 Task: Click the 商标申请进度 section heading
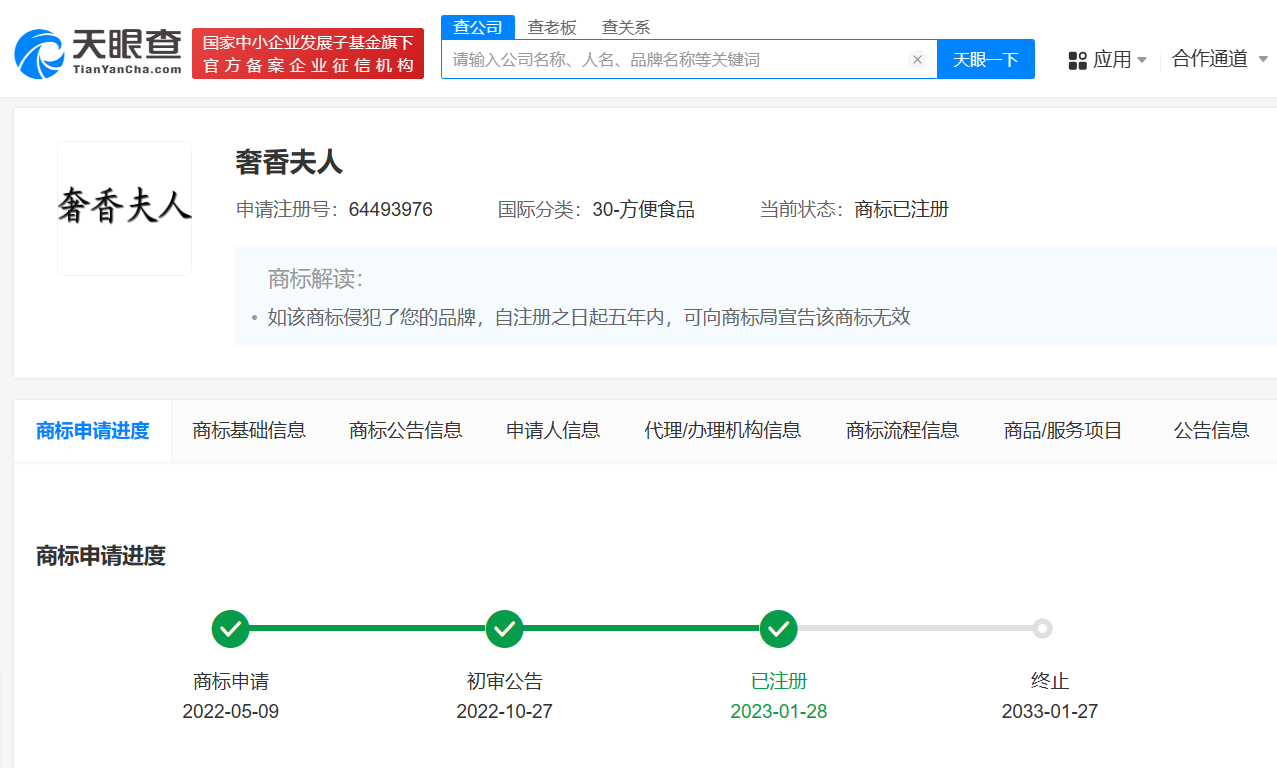[x=101, y=556]
